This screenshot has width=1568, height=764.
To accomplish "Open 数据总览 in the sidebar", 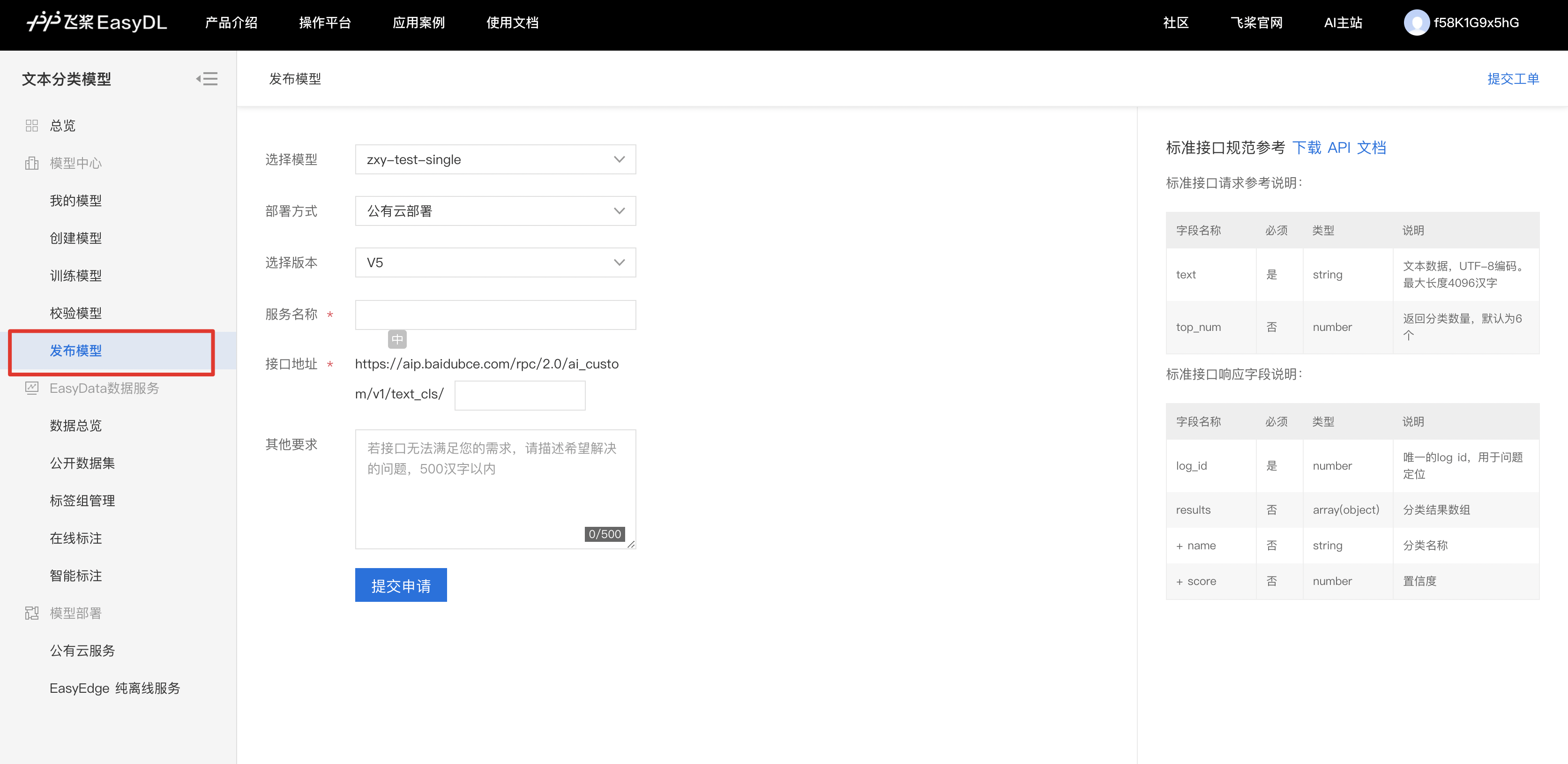I will (x=75, y=426).
